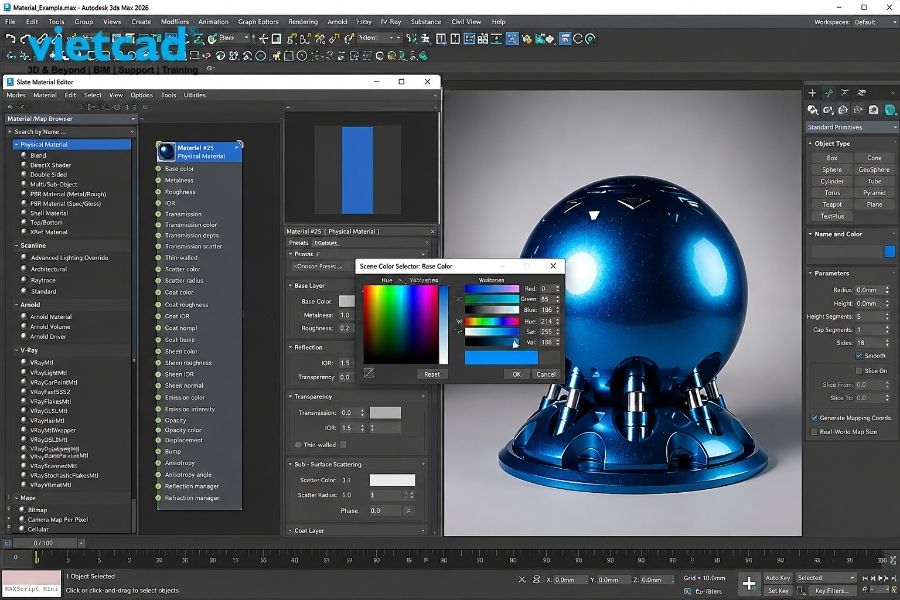Screen dimensions: 900x600
Task: Enable the Slice On checkbox
Action: pos(859,371)
